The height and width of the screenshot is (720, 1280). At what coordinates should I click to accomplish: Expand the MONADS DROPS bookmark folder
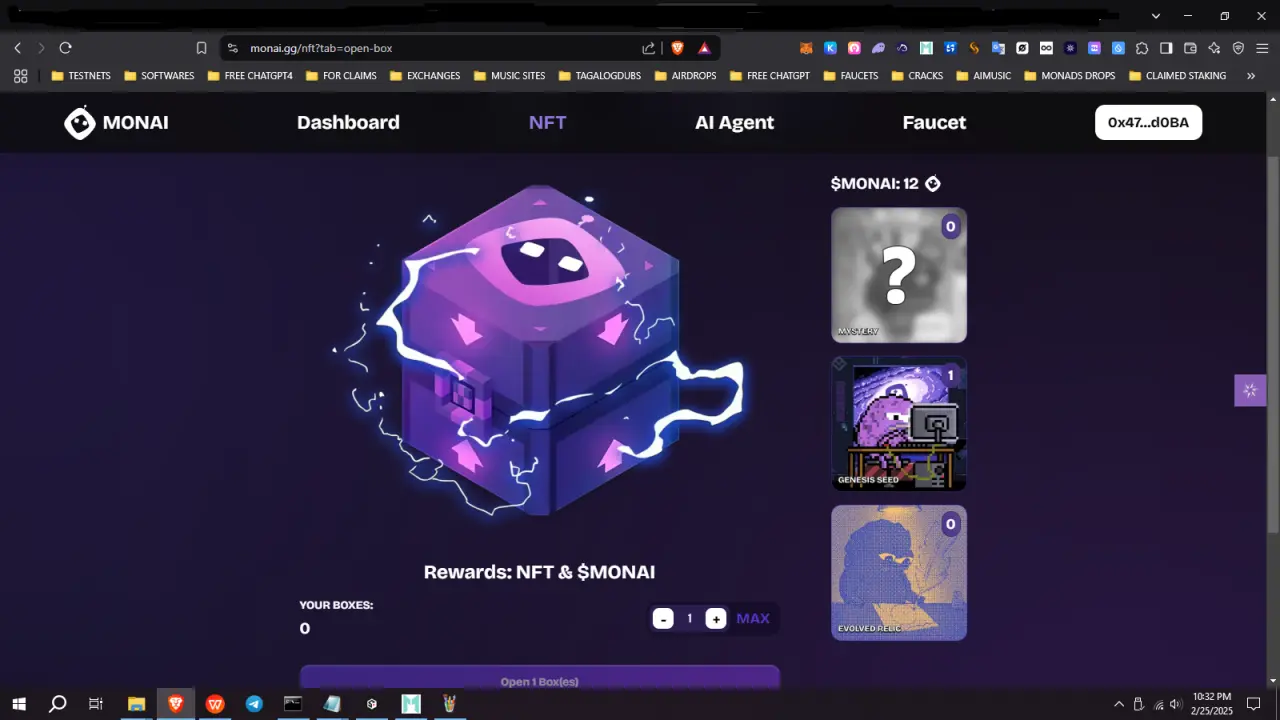1069,76
